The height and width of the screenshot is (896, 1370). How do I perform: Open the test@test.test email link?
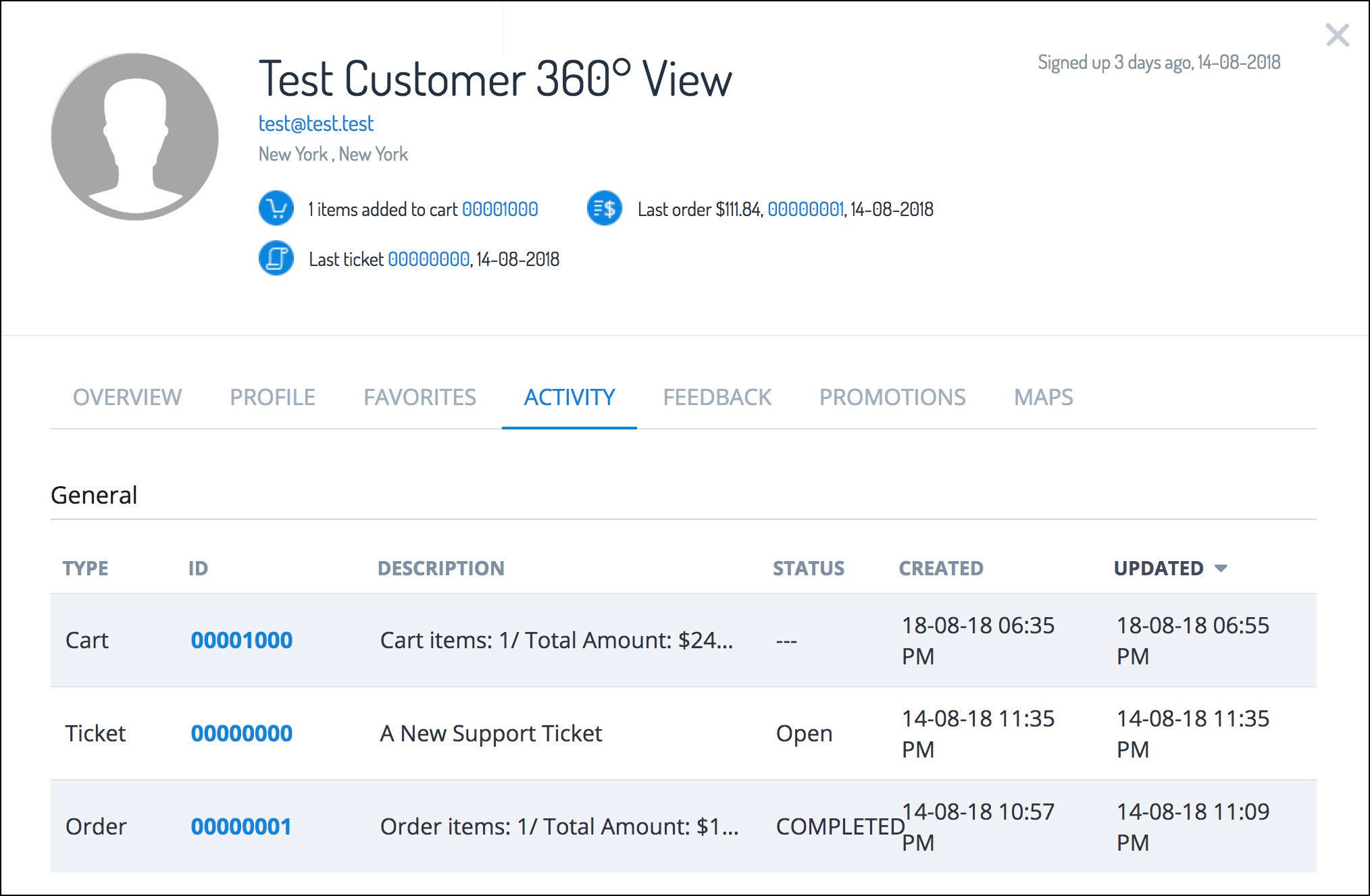click(x=315, y=124)
